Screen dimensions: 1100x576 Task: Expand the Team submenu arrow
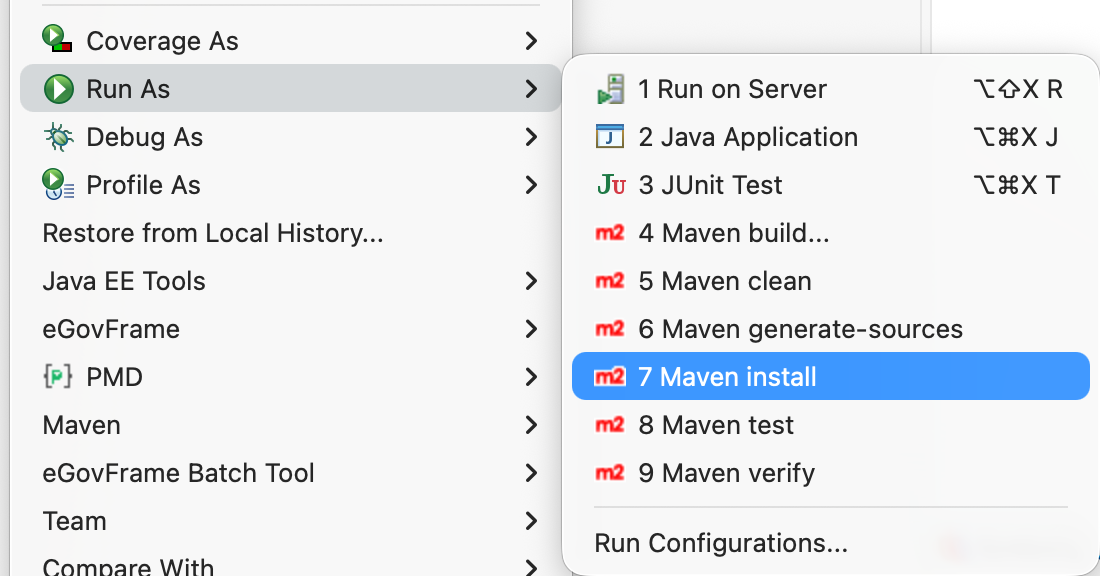point(531,521)
